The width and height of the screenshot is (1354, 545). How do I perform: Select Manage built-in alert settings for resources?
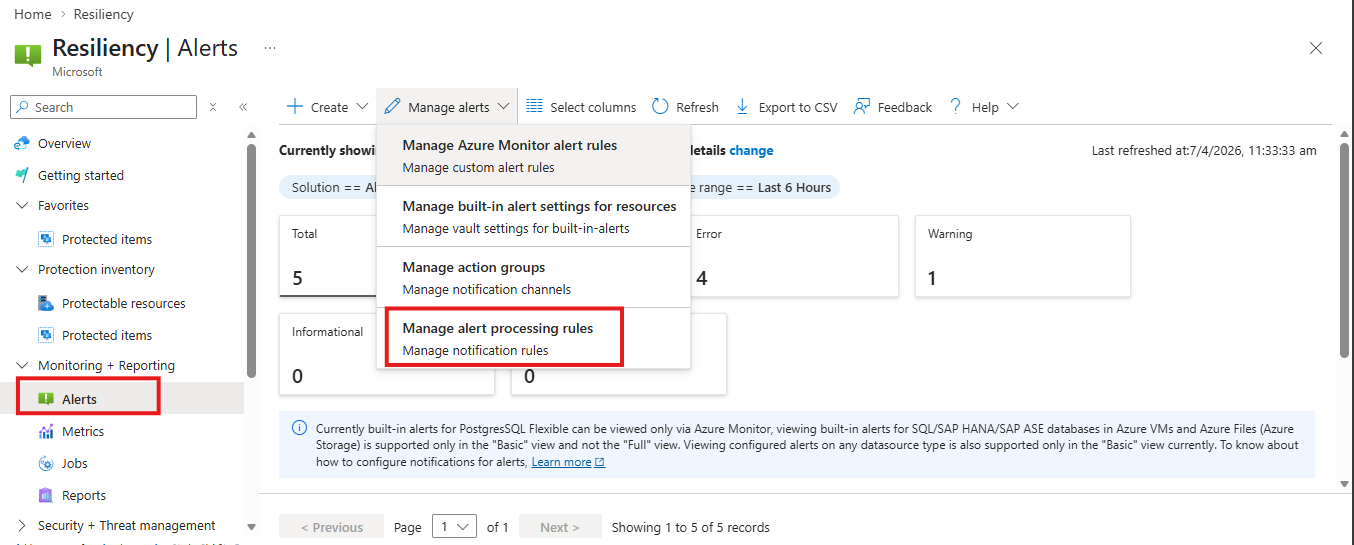(533, 216)
